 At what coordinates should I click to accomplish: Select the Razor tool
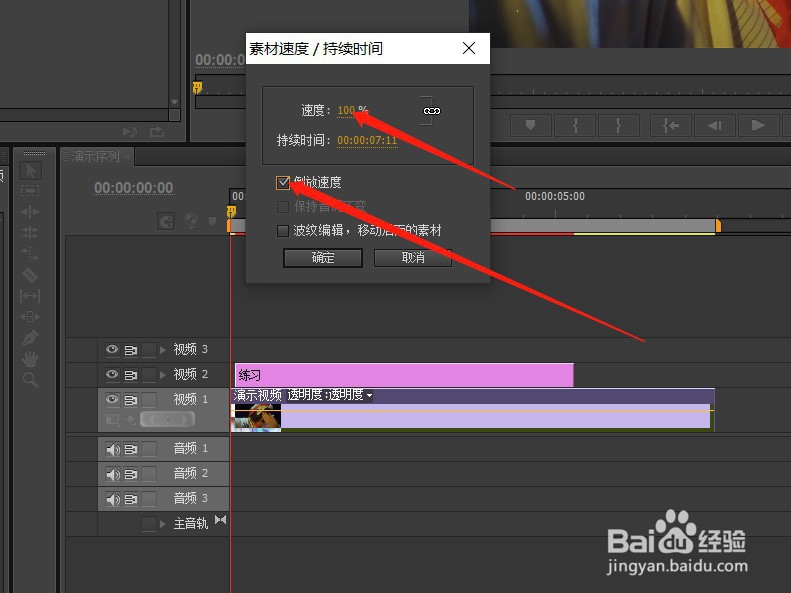30,275
